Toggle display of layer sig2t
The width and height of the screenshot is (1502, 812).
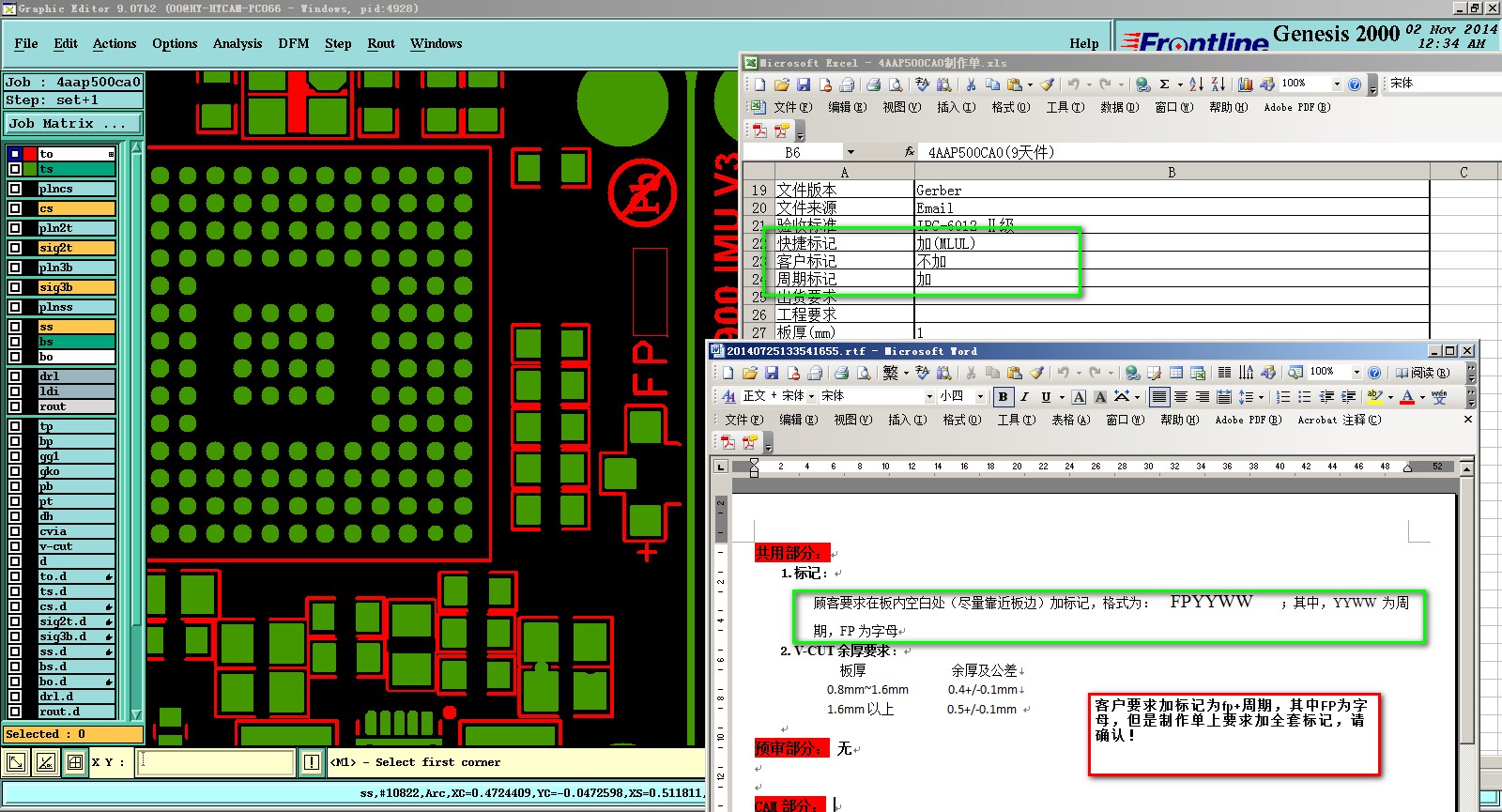coord(15,248)
